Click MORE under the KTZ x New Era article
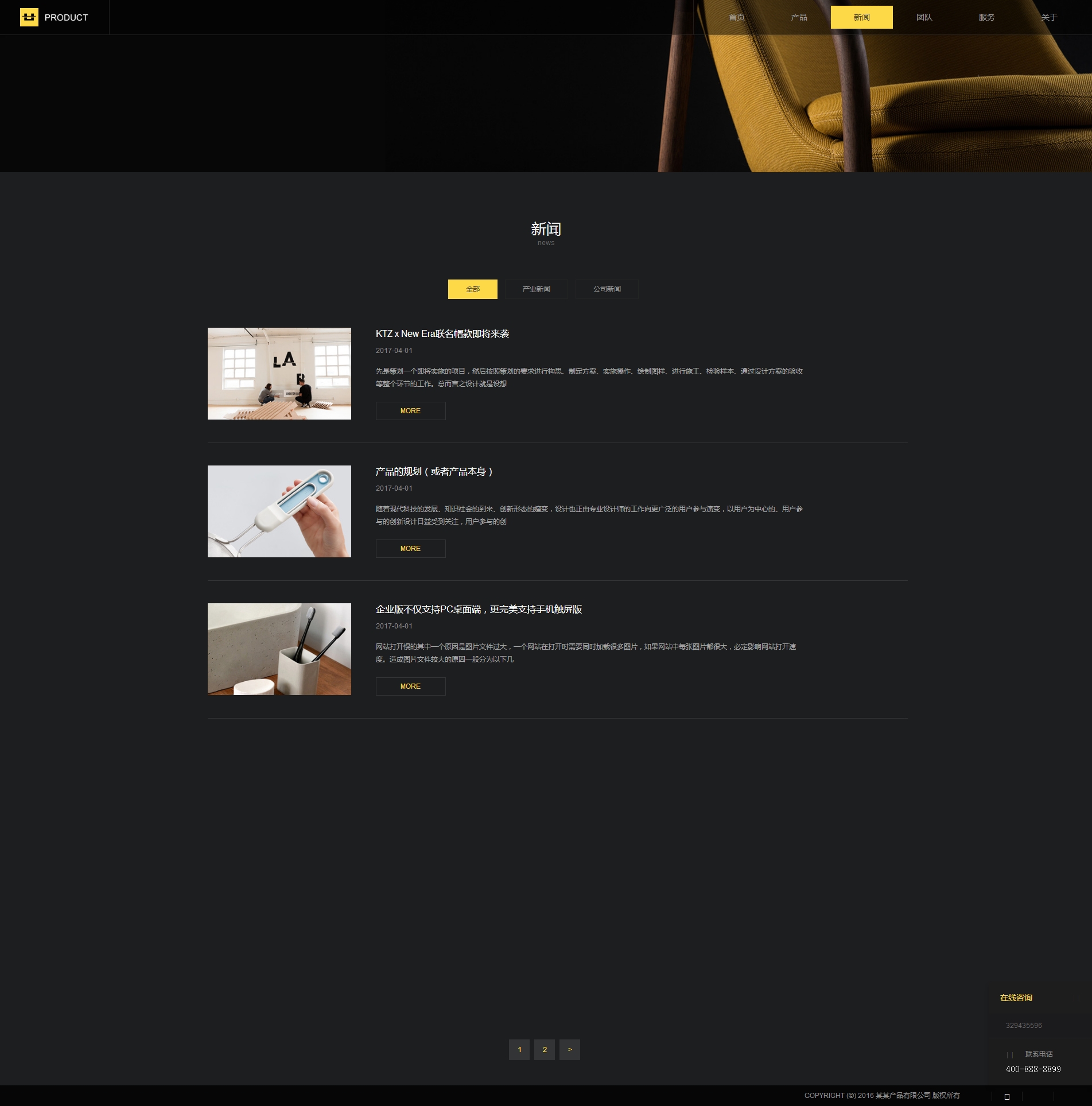This screenshot has height=1106, width=1092. click(410, 411)
